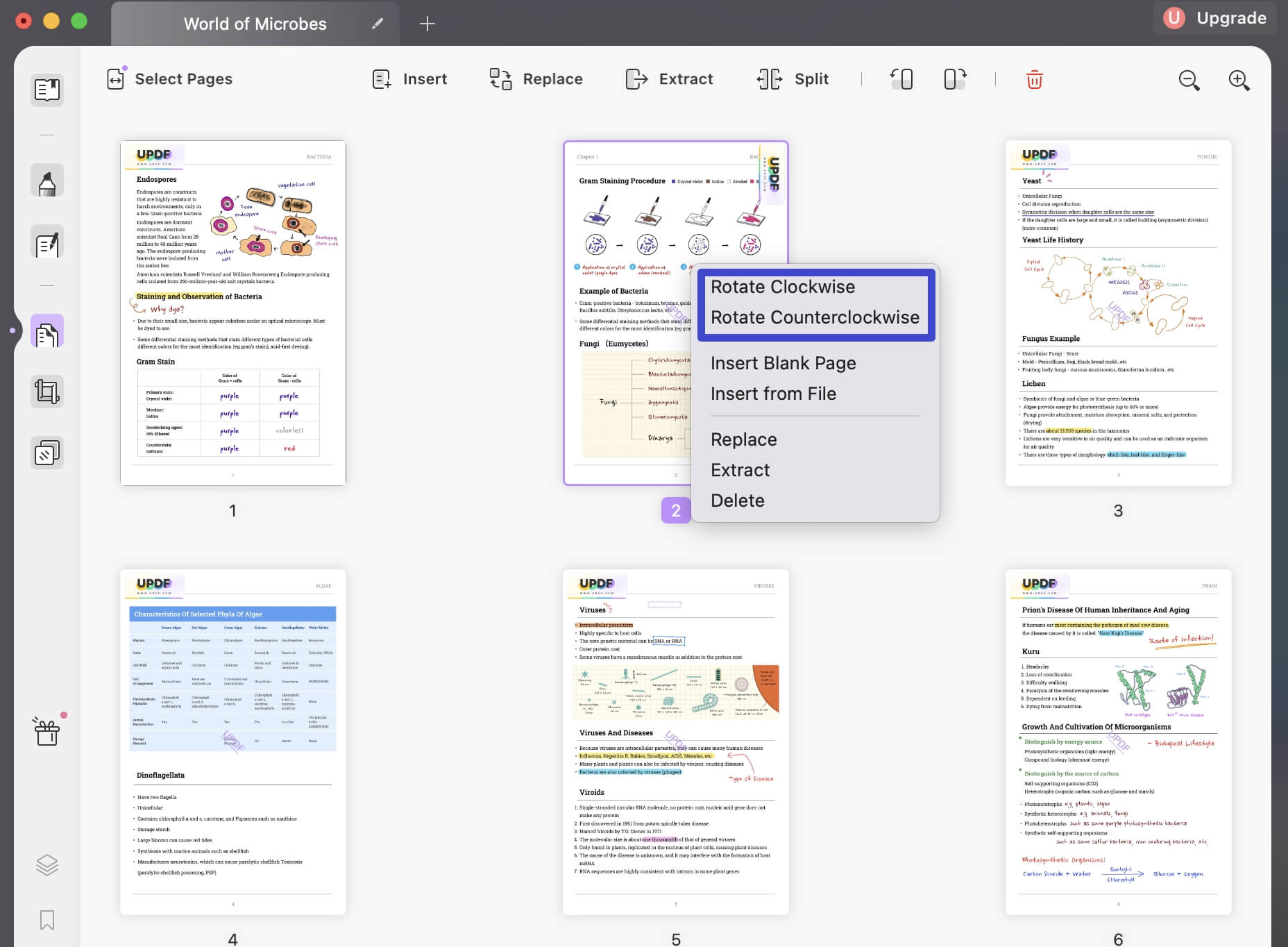
Task: Choose Delete in the context menu
Action: point(737,501)
